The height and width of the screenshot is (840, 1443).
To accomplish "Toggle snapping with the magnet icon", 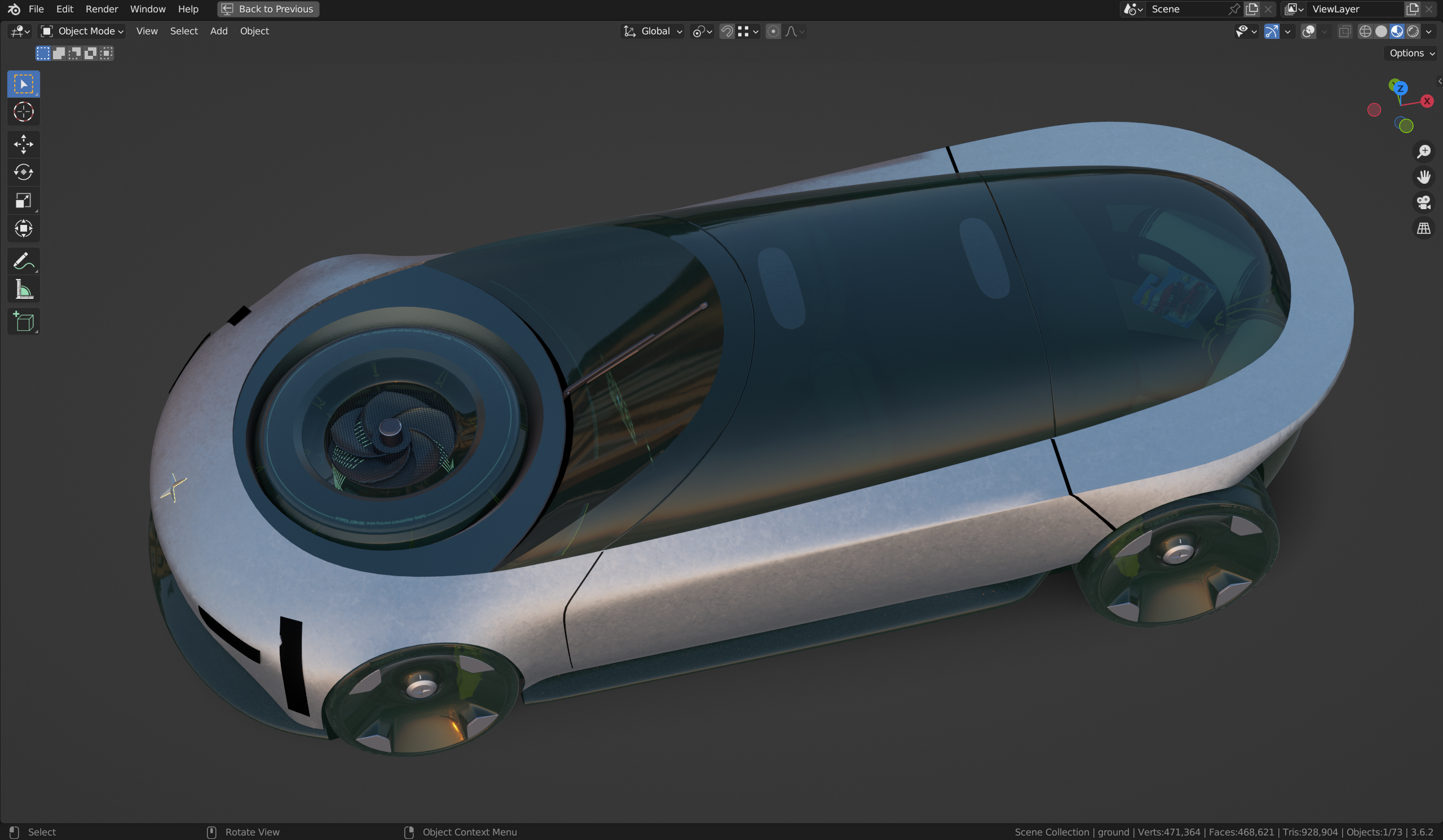I will (x=727, y=32).
